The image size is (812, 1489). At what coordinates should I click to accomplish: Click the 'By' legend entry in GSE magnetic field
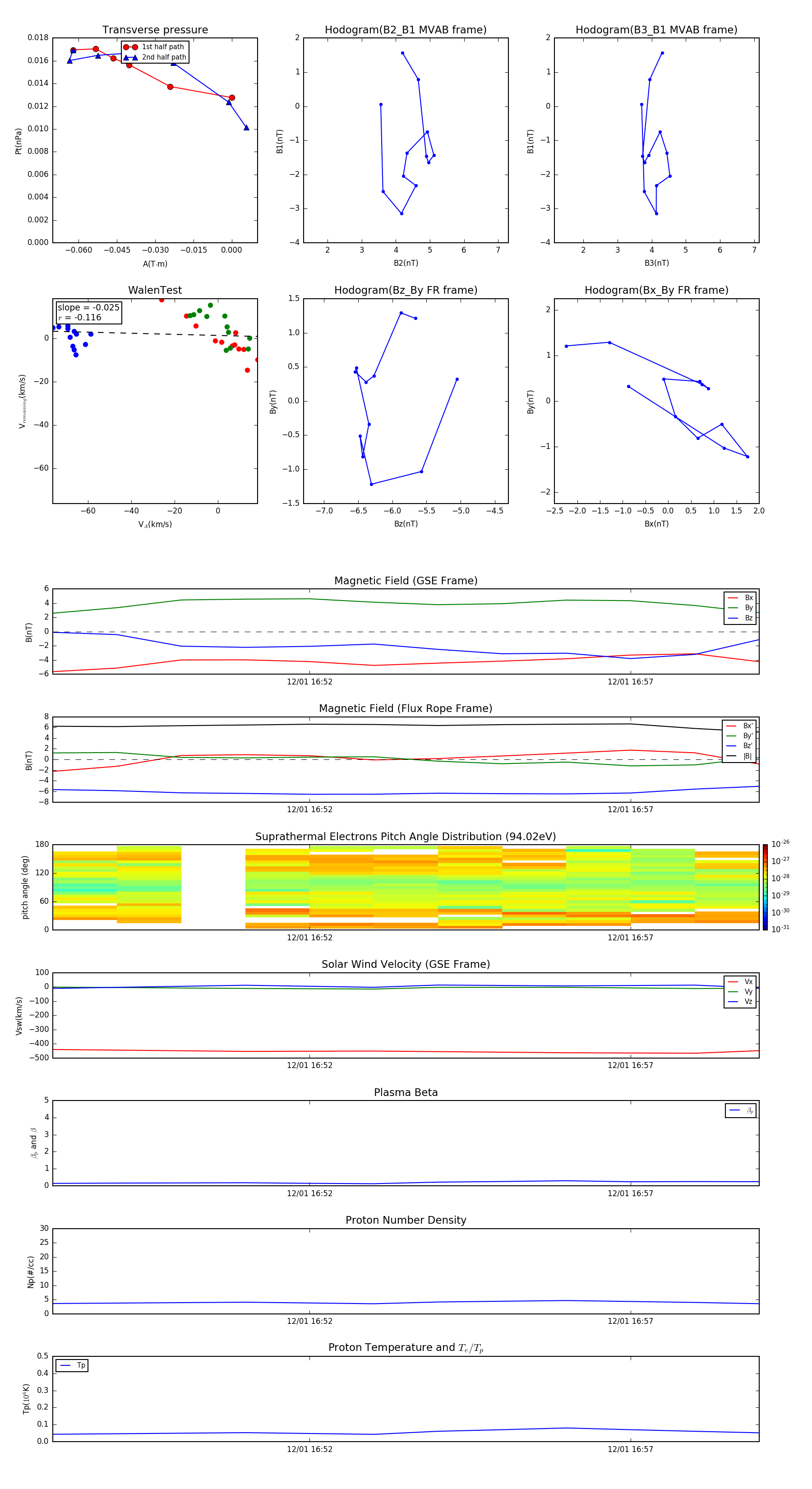point(740,607)
